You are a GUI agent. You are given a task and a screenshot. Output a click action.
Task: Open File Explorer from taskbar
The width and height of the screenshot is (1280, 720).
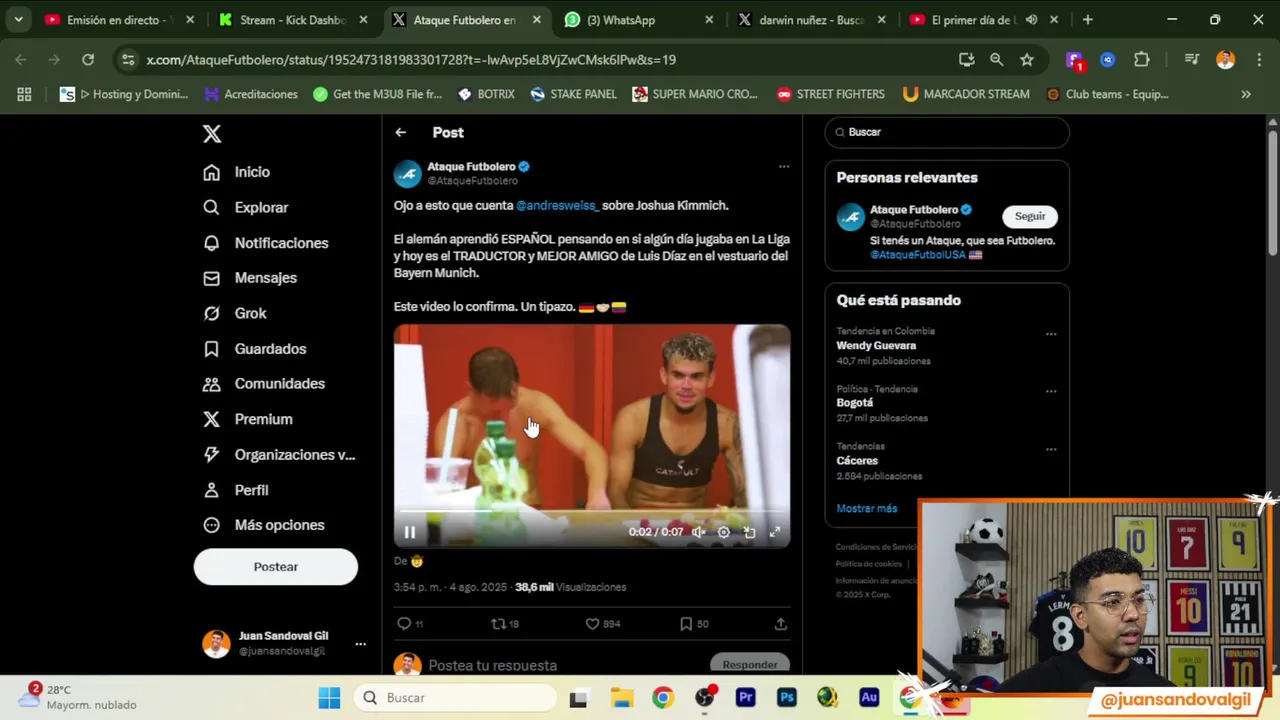click(621, 698)
